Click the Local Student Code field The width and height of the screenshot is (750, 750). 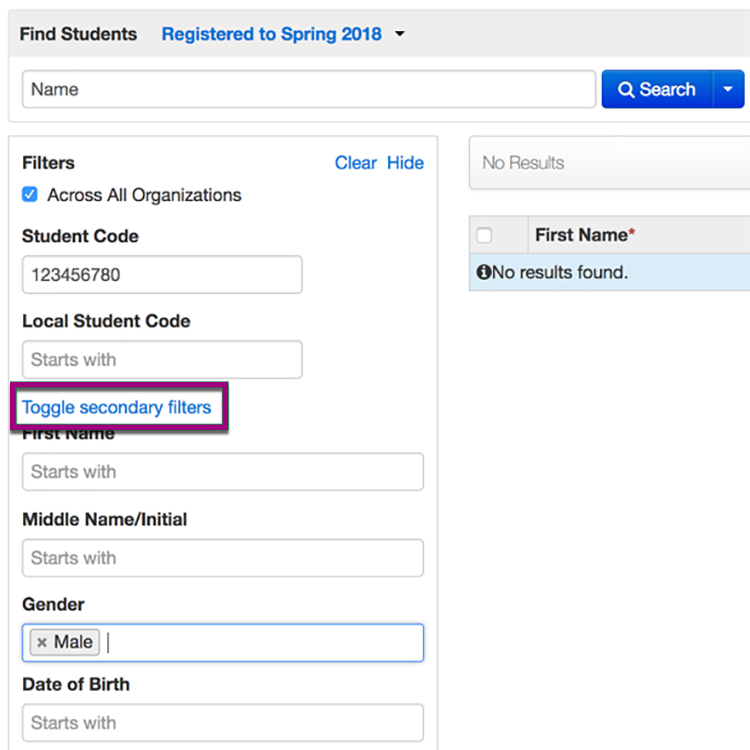tap(161, 359)
